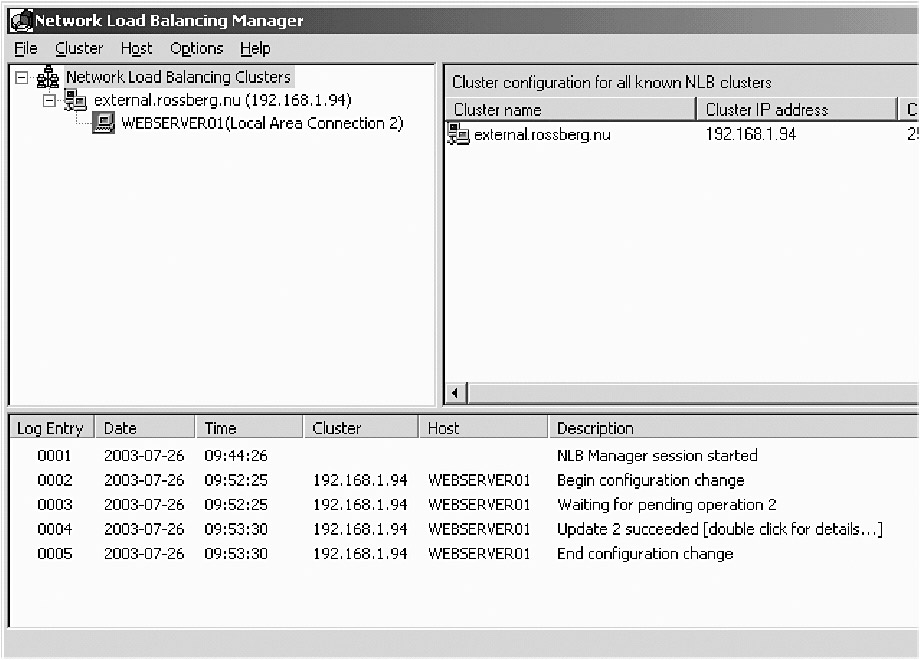The width and height of the screenshot is (920, 660).
Task: Click the WEBSERVER01 host icon in tree
Action: 104,124
